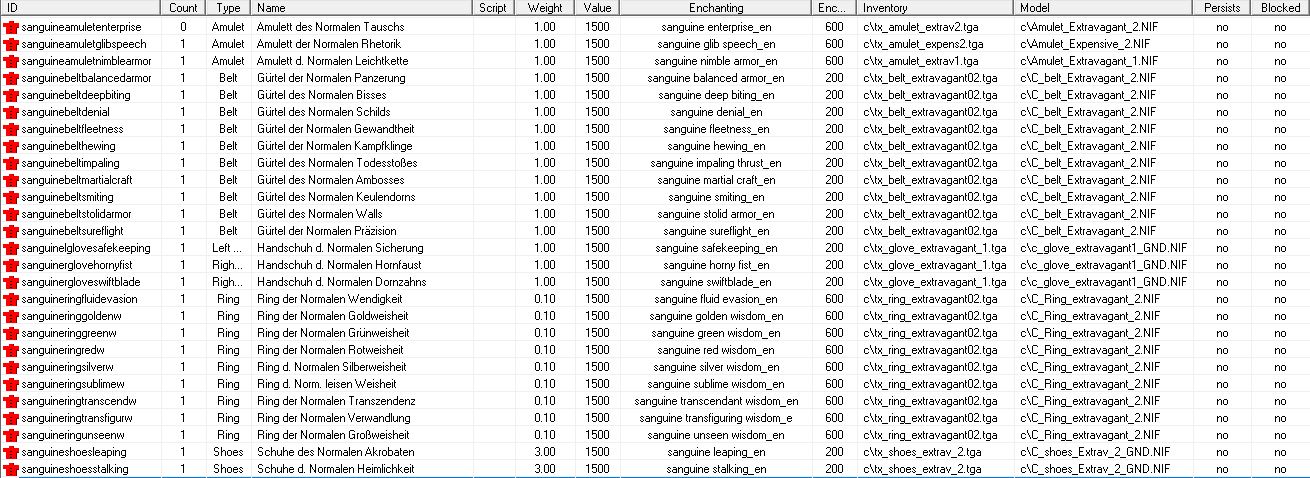Click the Type column header
Screen dimensions: 1310x478
tap(230, 8)
